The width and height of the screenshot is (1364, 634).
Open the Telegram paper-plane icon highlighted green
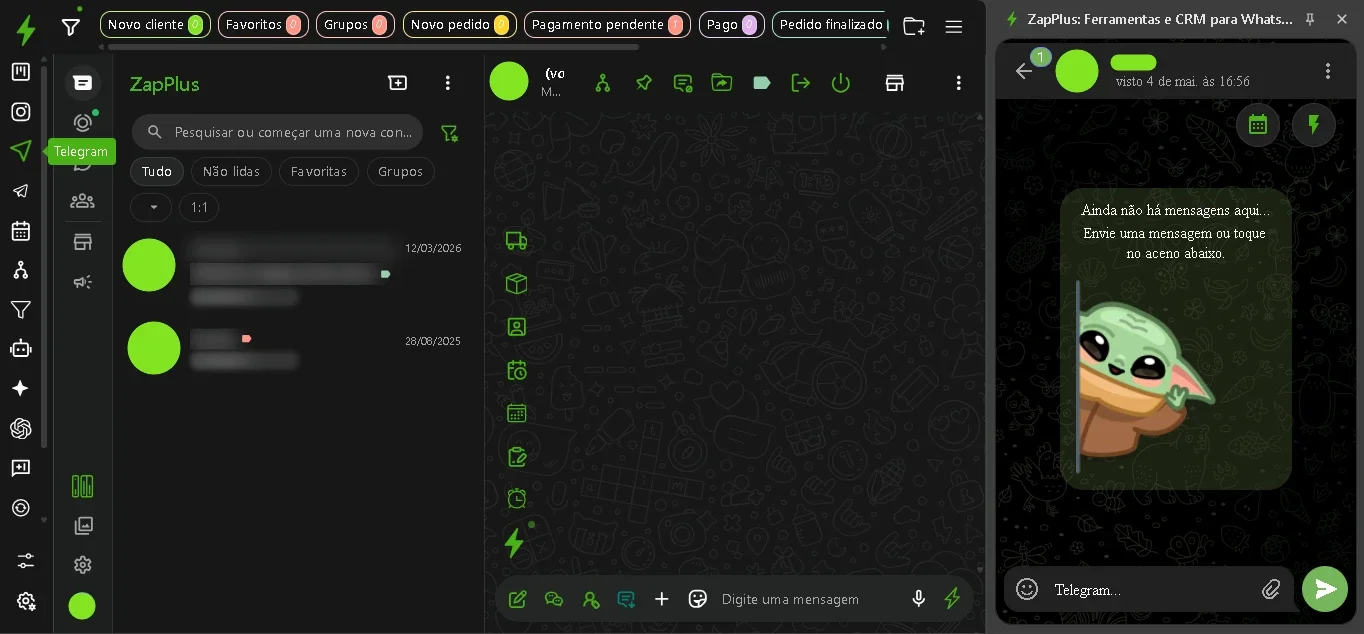pyautogui.click(x=20, y=151)
